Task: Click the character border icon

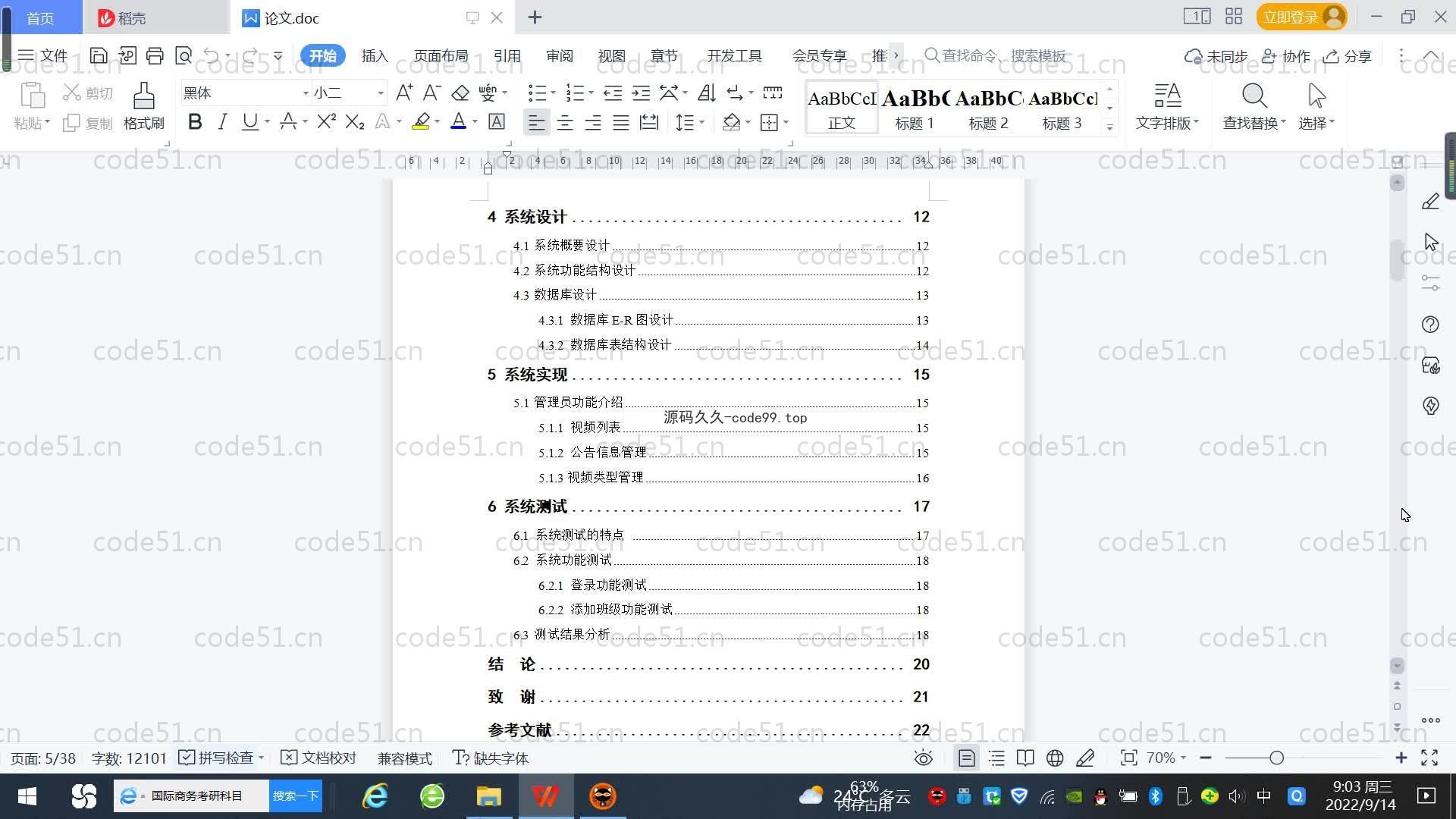Action: tap(497, 121)
